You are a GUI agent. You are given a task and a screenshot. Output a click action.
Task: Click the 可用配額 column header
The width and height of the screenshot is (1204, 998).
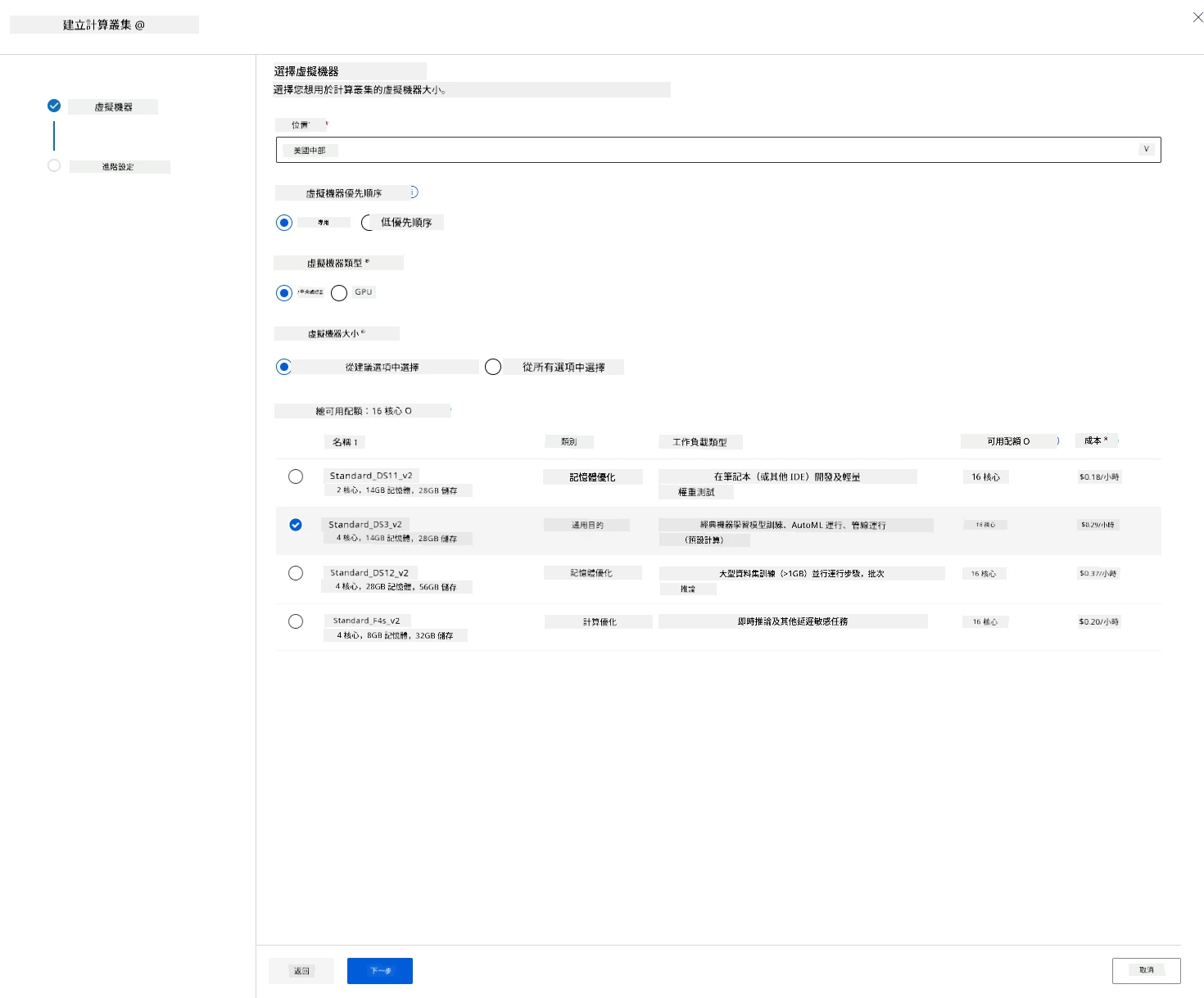point(1008,441)
